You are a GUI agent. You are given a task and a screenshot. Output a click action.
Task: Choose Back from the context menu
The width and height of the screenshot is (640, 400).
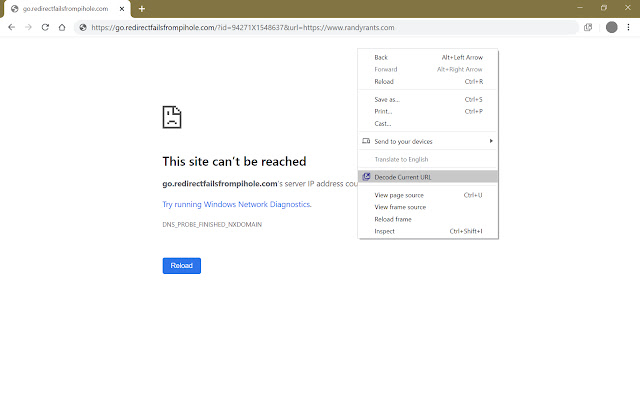[428, 58]
